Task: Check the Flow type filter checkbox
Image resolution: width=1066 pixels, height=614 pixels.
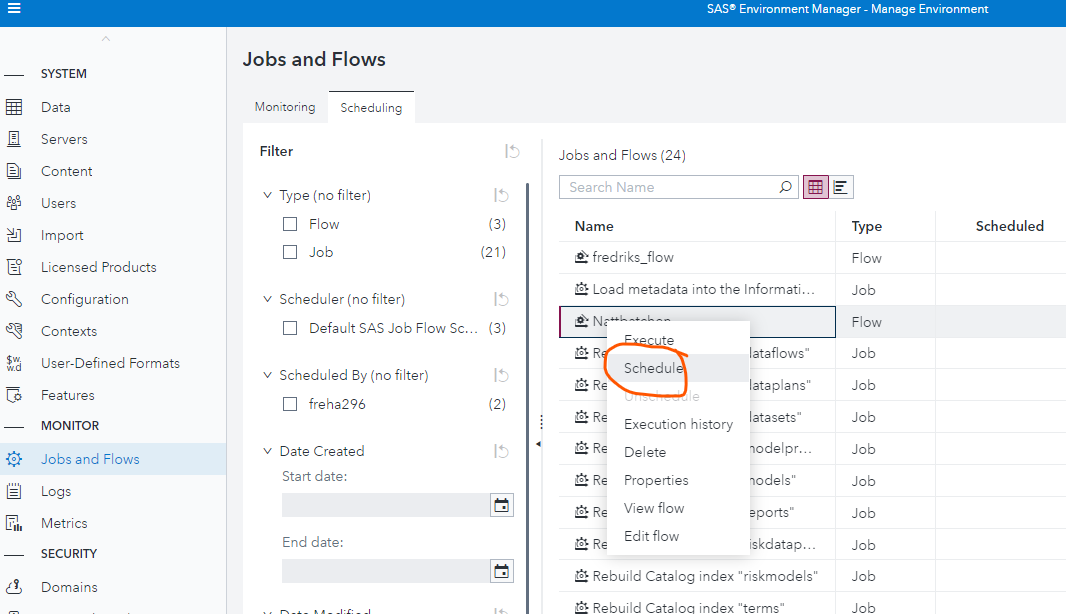Action: click(289, 224)
